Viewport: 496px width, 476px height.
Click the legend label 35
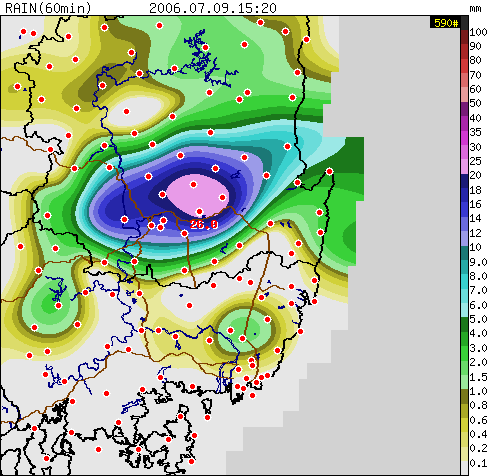[475, 132]
